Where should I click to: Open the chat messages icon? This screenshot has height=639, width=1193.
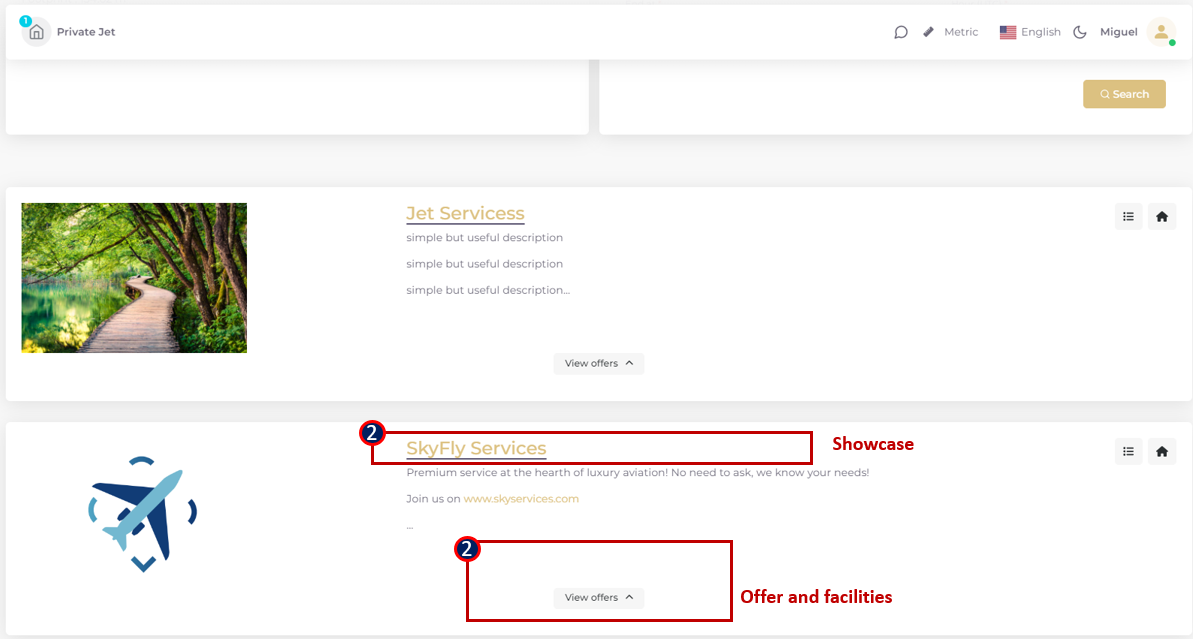(901, 32)
